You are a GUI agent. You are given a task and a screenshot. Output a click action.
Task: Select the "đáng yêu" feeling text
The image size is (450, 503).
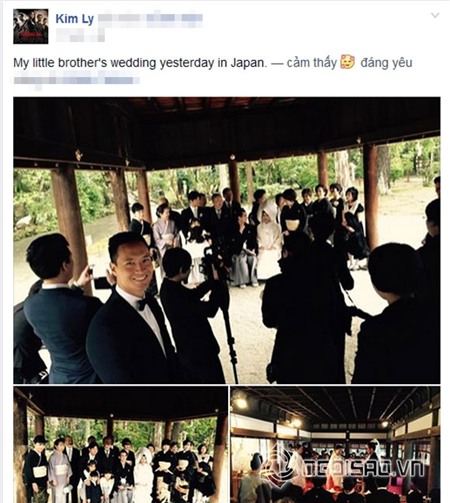coord(386,63)
